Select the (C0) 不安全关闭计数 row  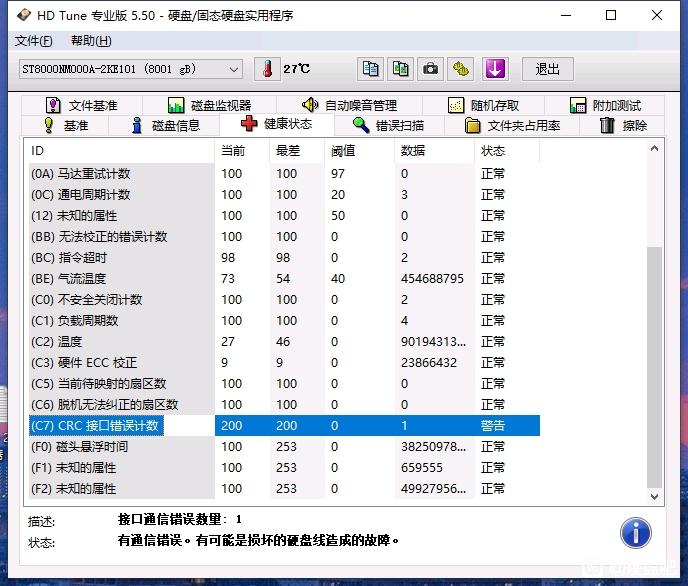click(284, 300)
